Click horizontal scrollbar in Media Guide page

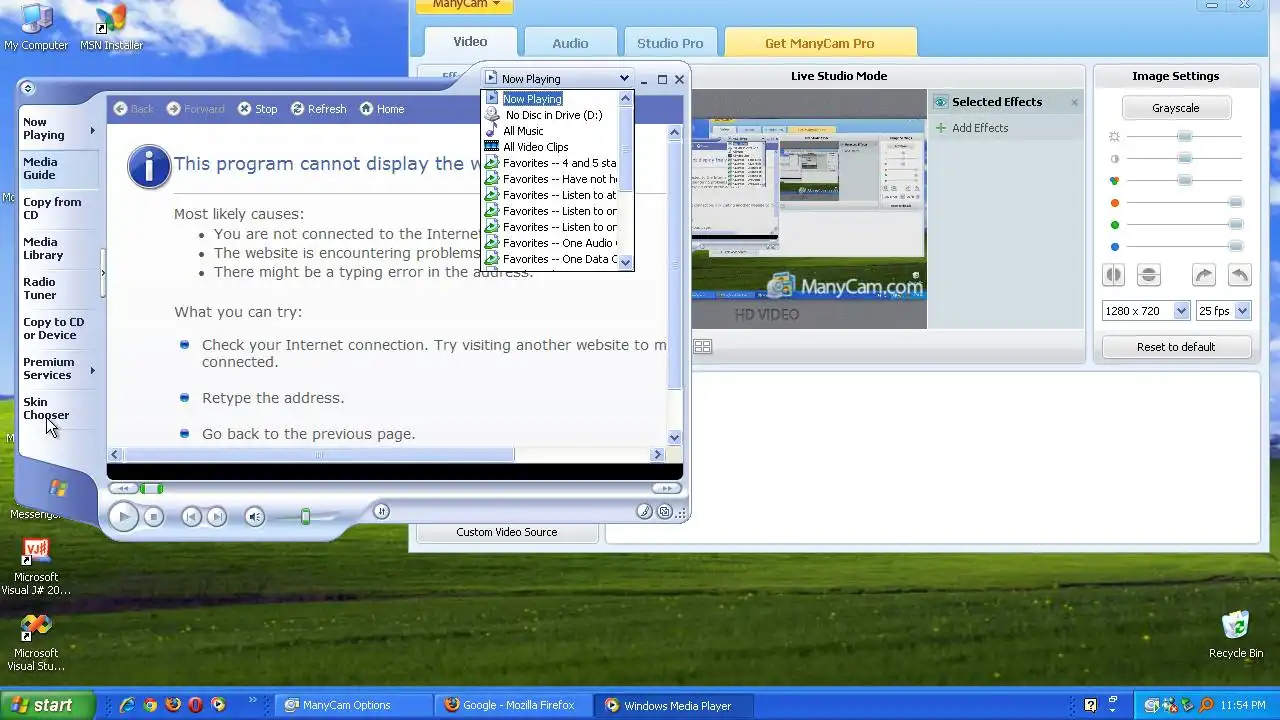(x=320, y=454)
